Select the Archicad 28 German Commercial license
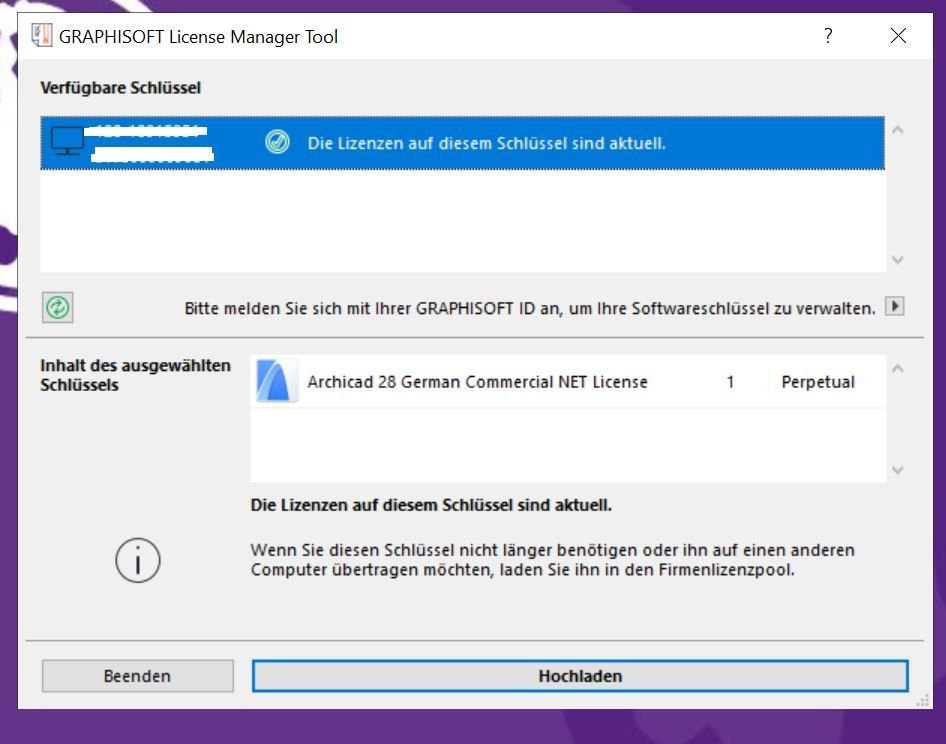 pos(477,382)
